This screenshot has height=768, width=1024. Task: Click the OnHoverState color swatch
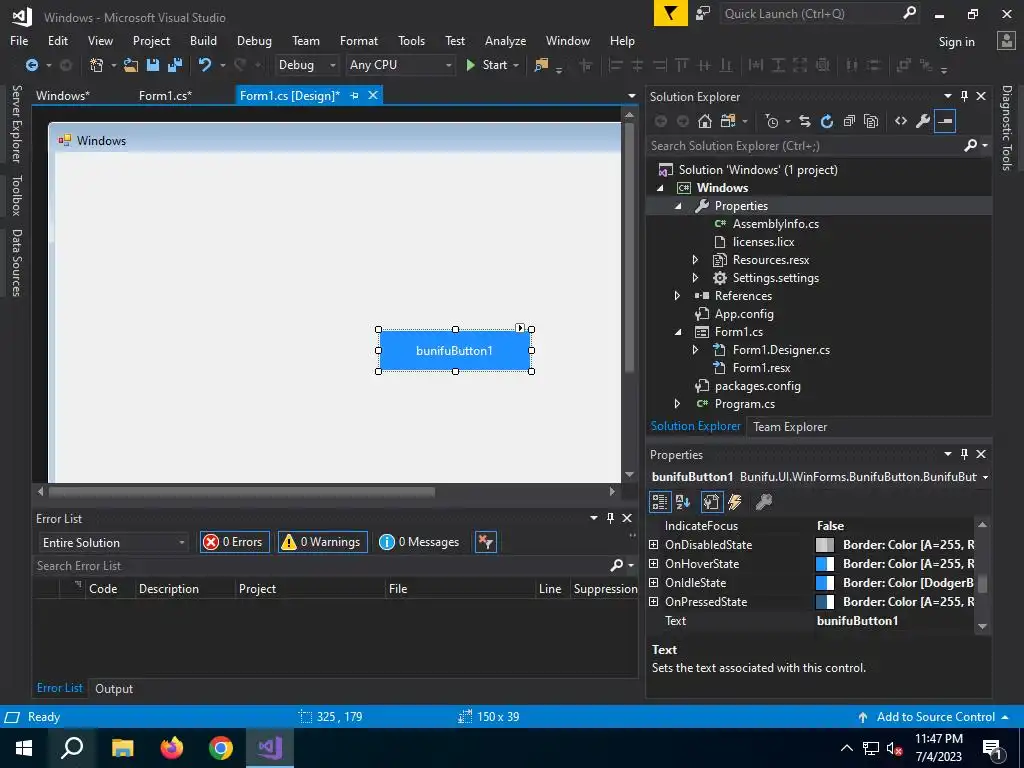click(825, 563)
